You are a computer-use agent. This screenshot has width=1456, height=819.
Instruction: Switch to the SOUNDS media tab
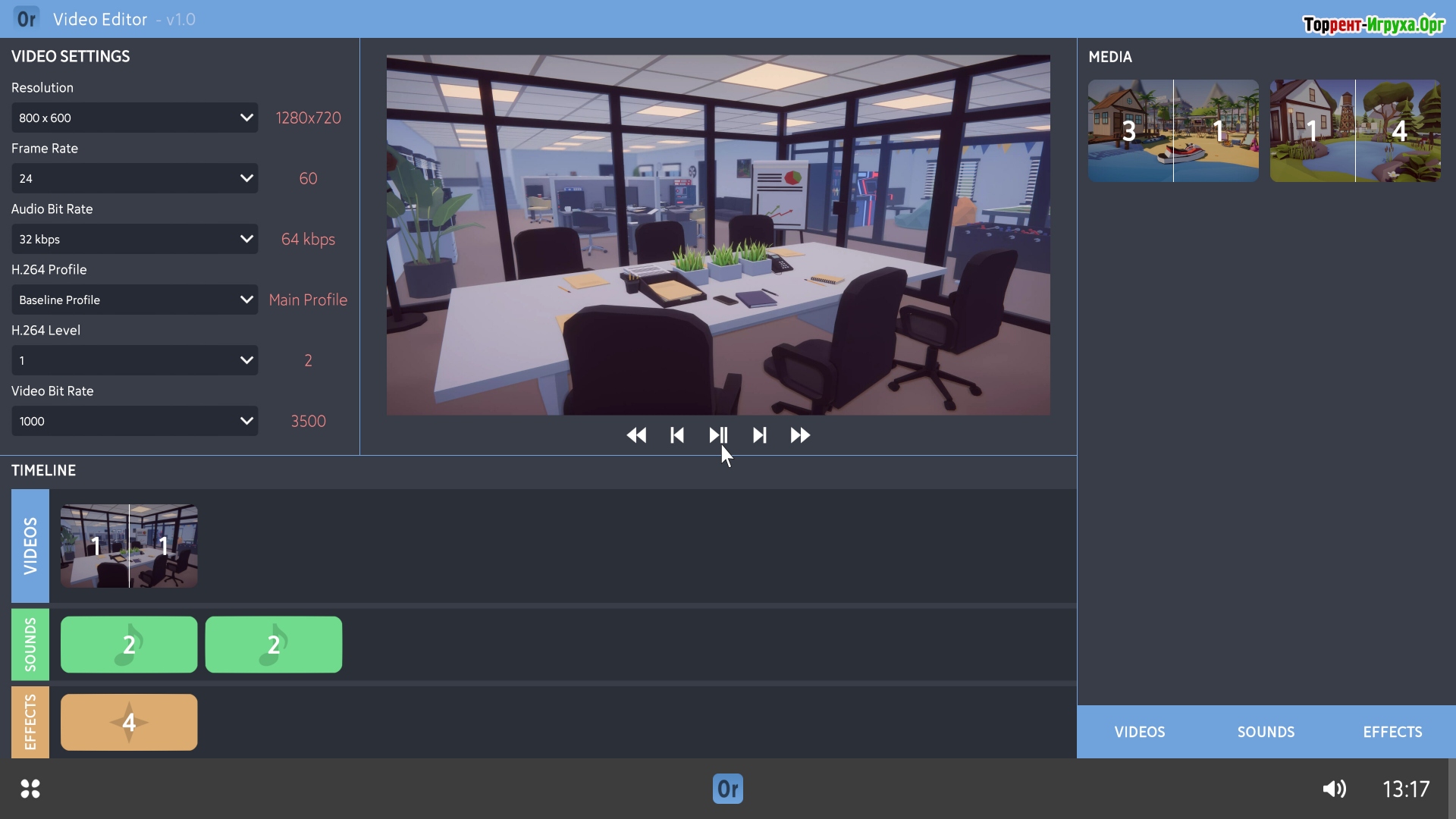point(1266,732)
